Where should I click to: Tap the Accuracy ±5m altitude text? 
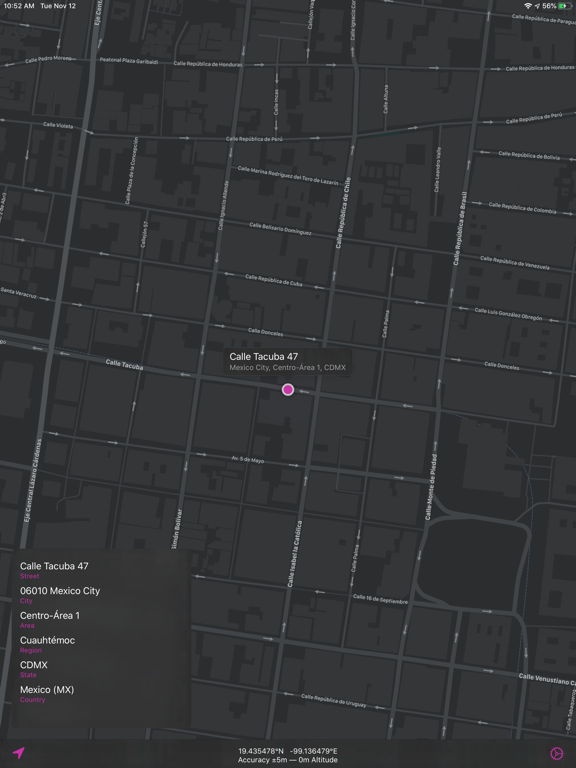[x=288, y=760]
